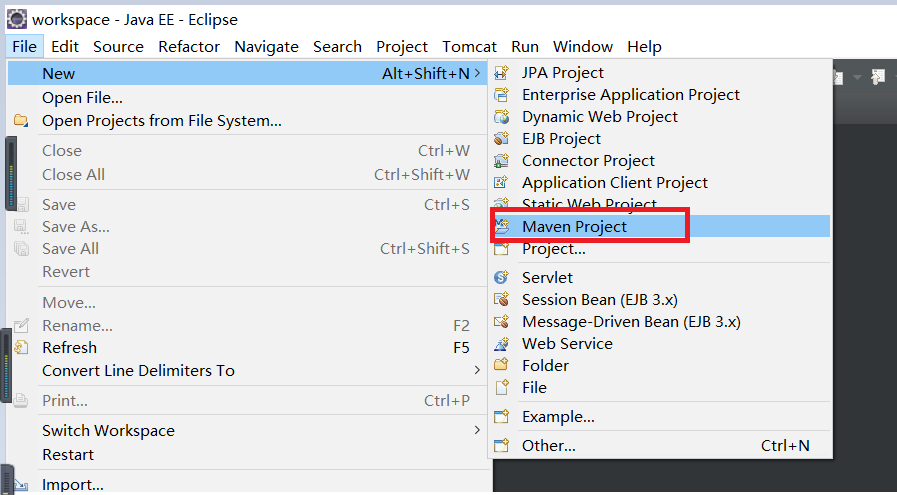This screenshot has height=495, width=897.
Task: Open the Navigate menu
Action: (266, 46)
